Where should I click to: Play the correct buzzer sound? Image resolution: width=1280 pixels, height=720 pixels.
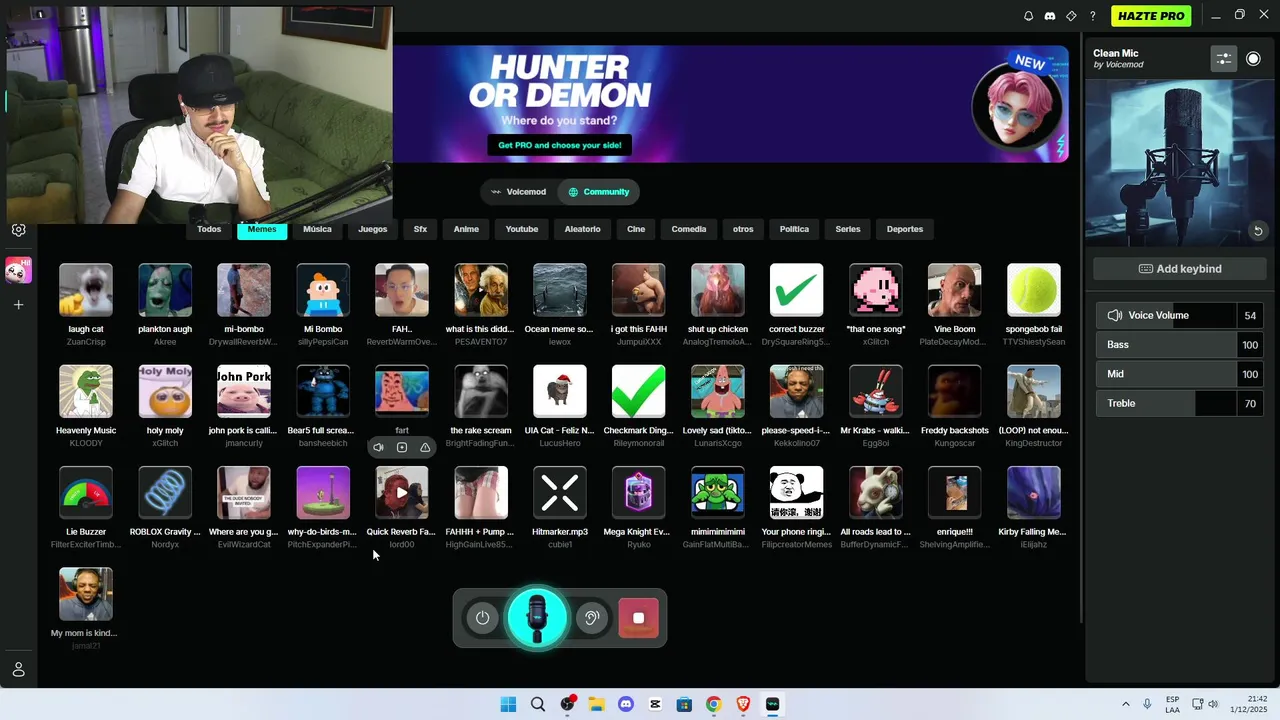[797, 290]
